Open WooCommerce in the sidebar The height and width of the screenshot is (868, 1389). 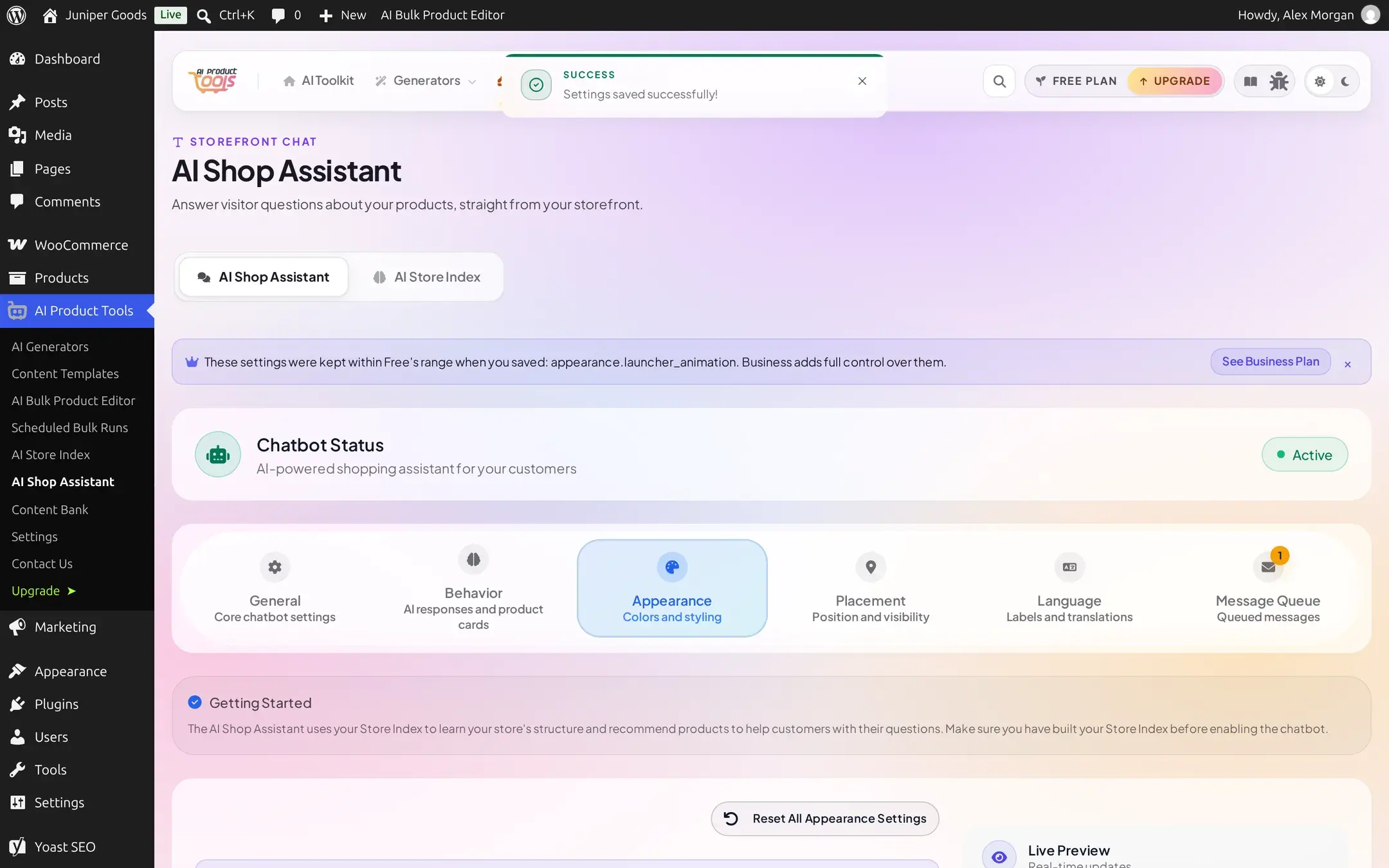[77, 245]
